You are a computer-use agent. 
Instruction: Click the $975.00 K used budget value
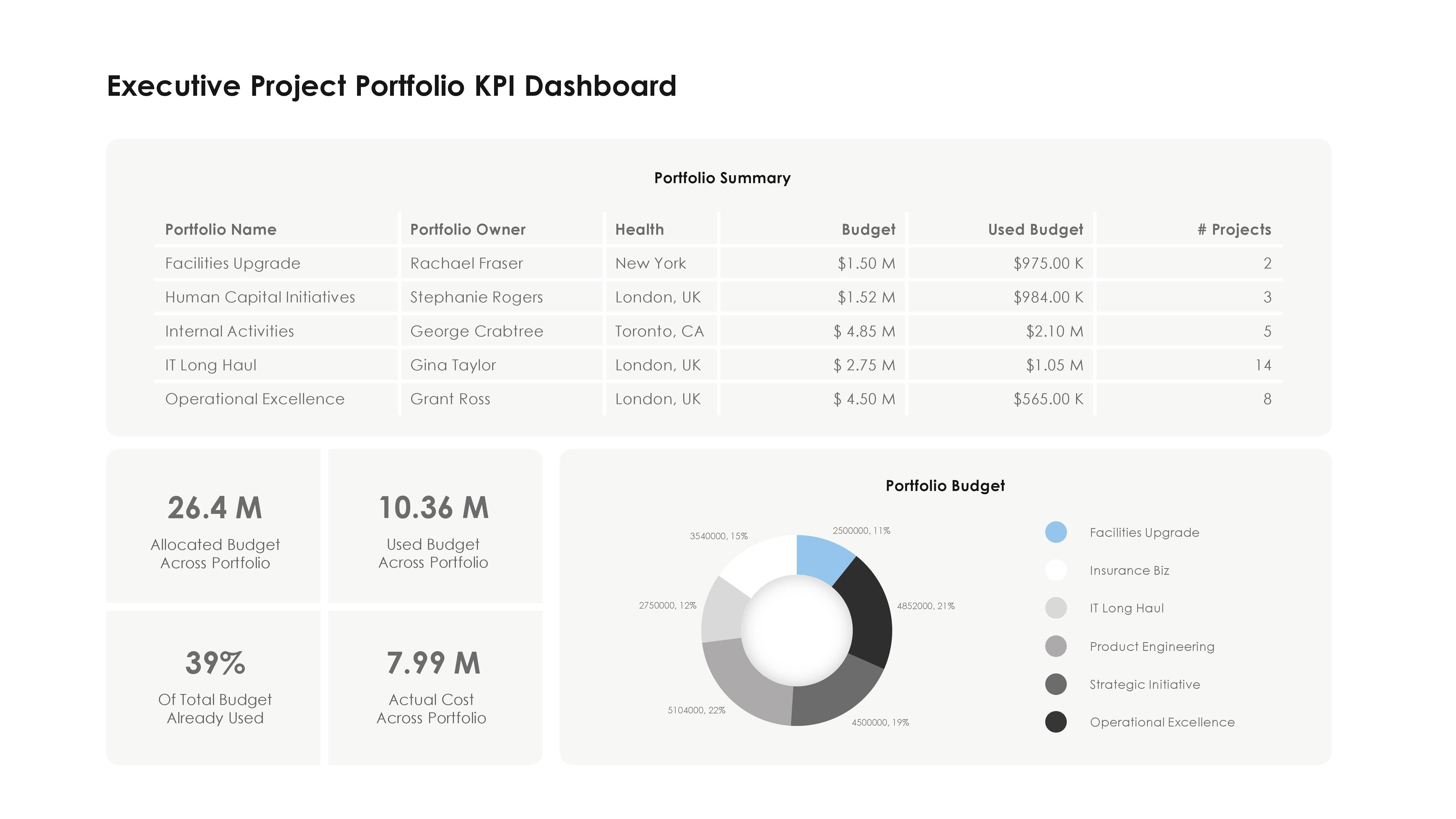click(1048, 263)
